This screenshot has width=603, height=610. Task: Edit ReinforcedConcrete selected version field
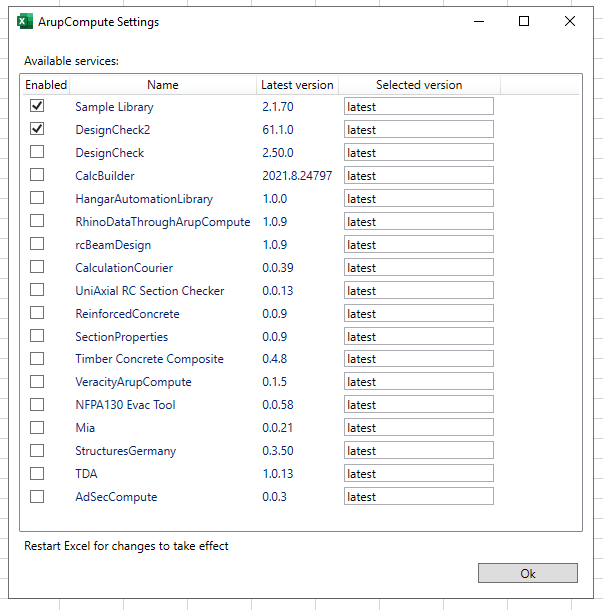tap(419, 313)
